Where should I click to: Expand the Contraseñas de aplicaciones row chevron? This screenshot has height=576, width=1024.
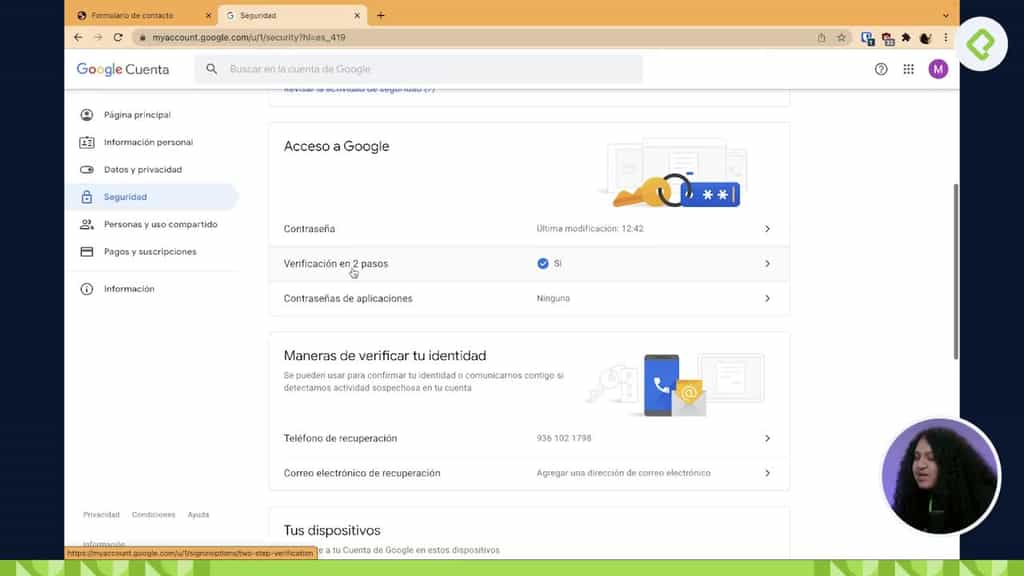pos(768,298)
